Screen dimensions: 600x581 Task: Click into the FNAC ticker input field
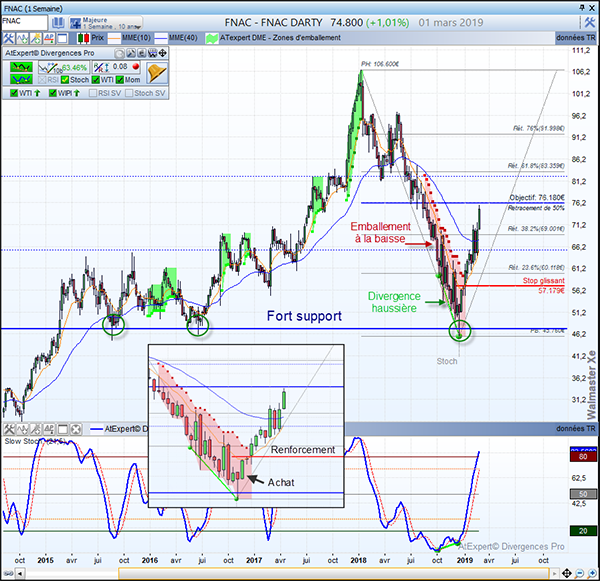[x=24, y=22]
